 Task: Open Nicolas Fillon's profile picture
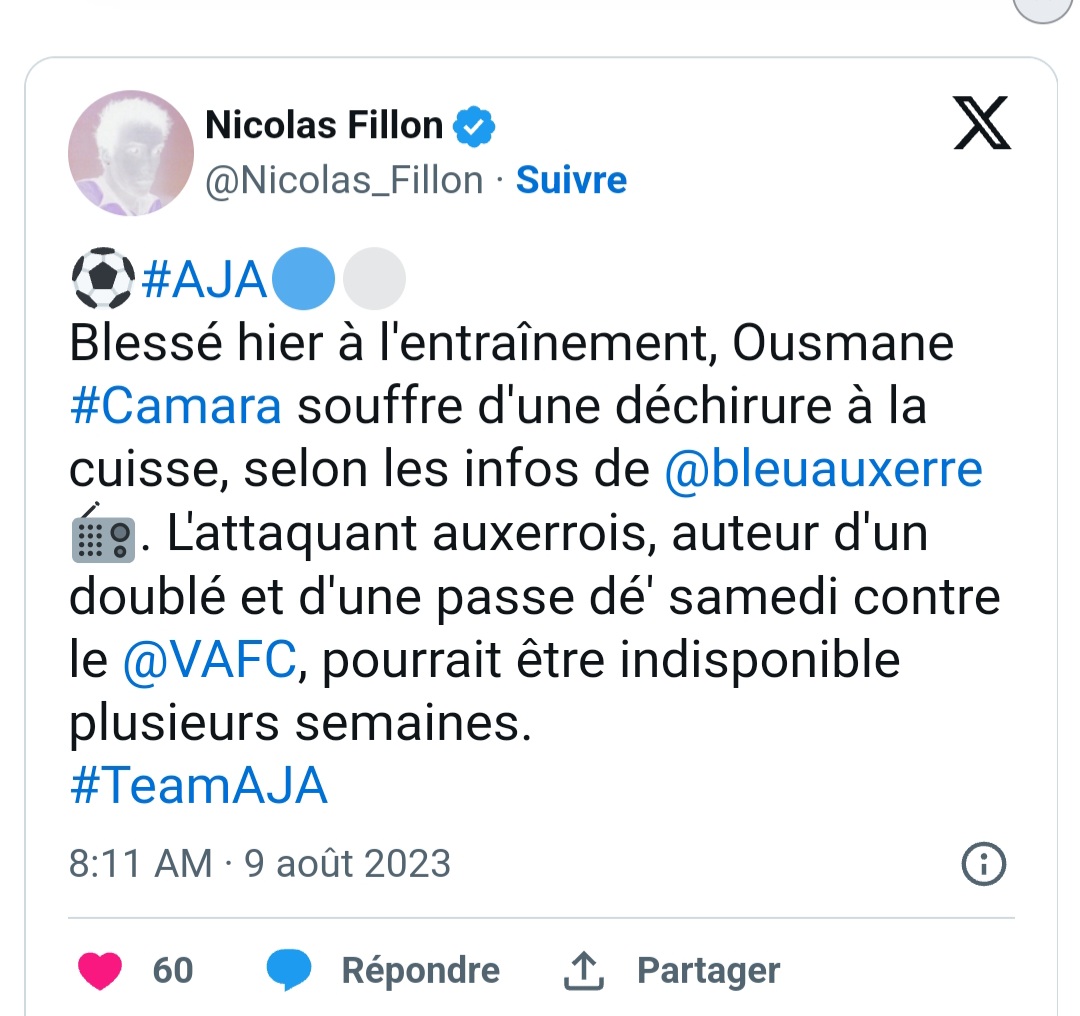click(x=131, y=153)
